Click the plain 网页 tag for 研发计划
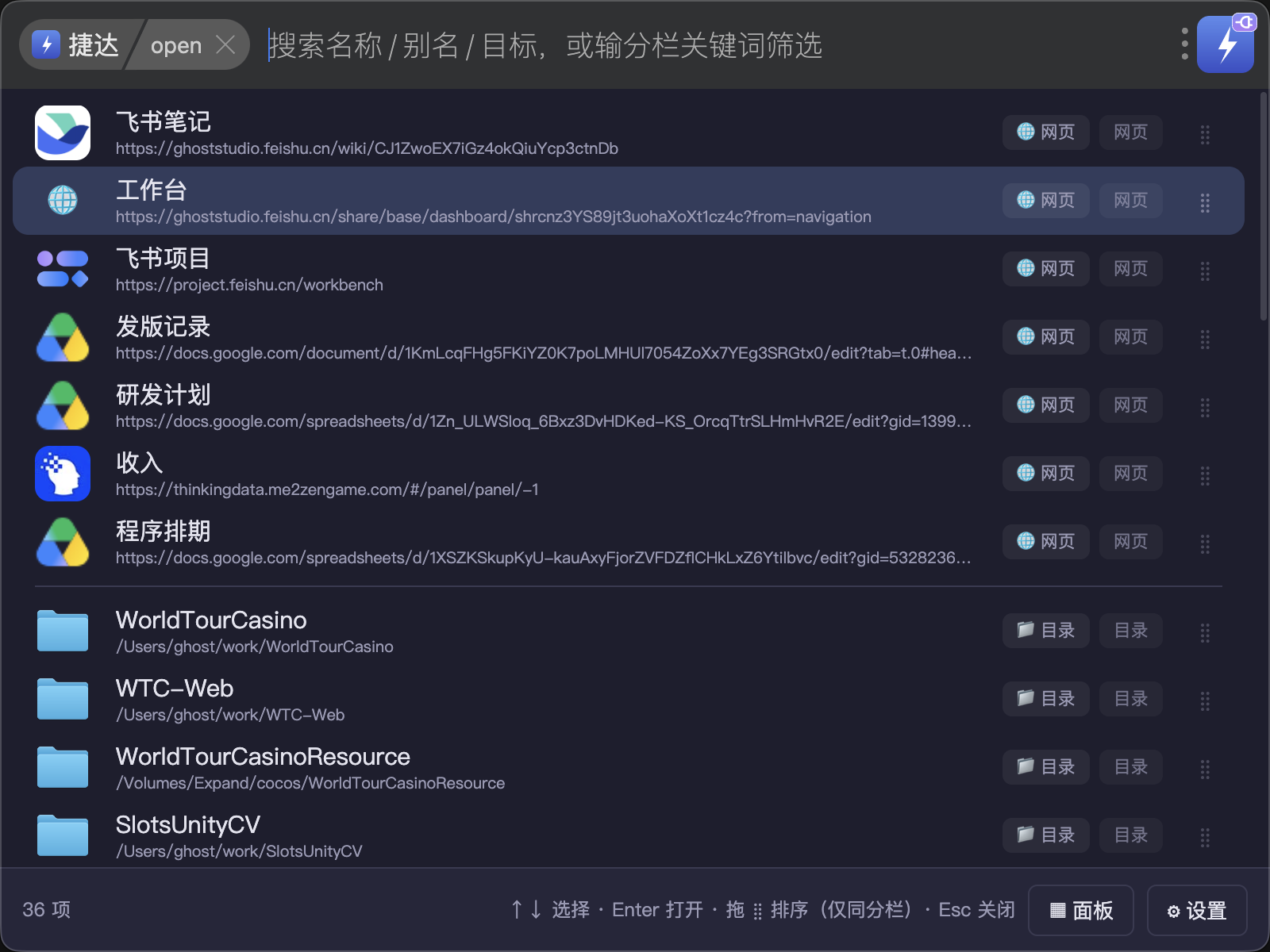Viewport: 1270px width, 952px height. (1131, 405)
